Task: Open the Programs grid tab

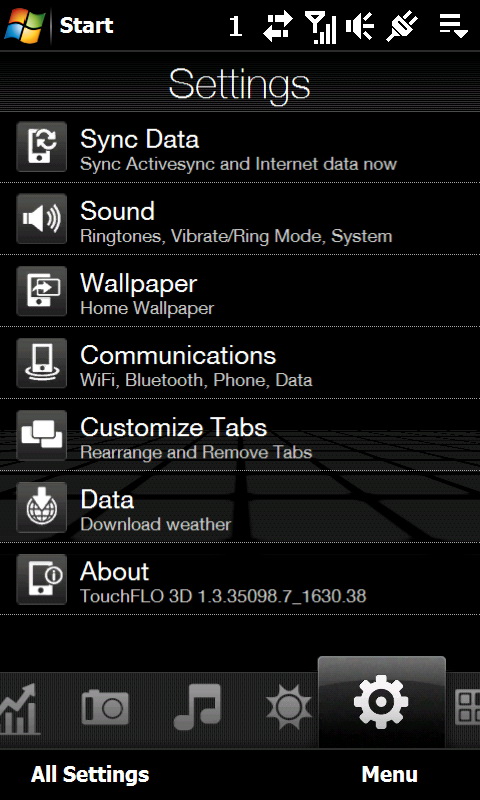Action: [x=467, y=707]
